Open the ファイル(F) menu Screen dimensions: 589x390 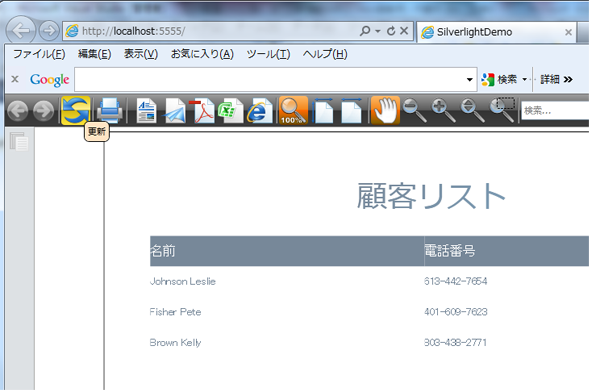39,54
